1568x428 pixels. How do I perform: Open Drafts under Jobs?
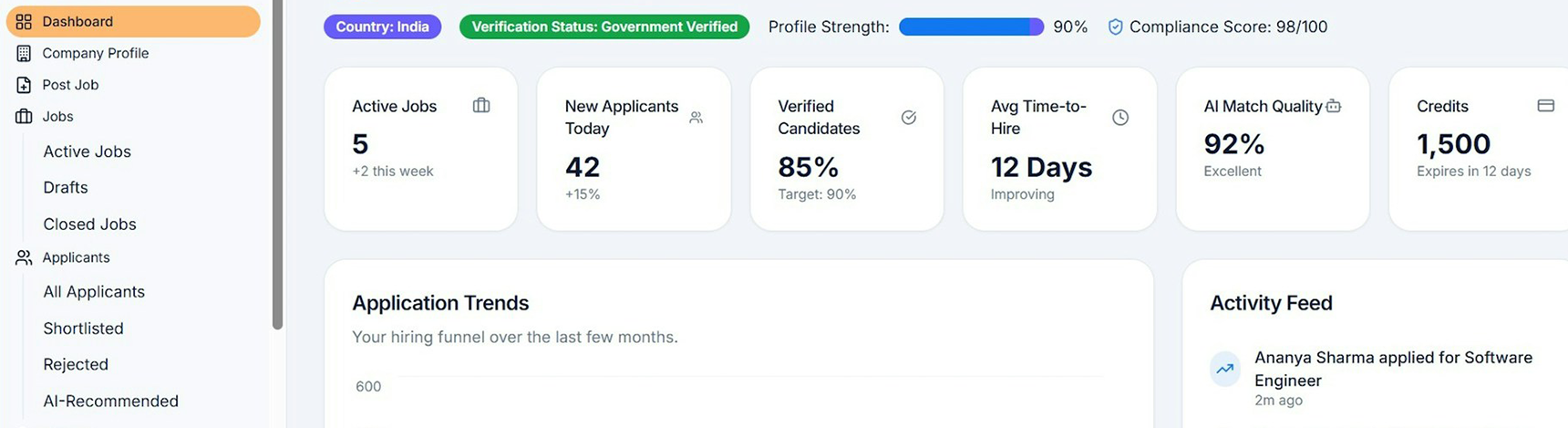[x=66, y=187]
